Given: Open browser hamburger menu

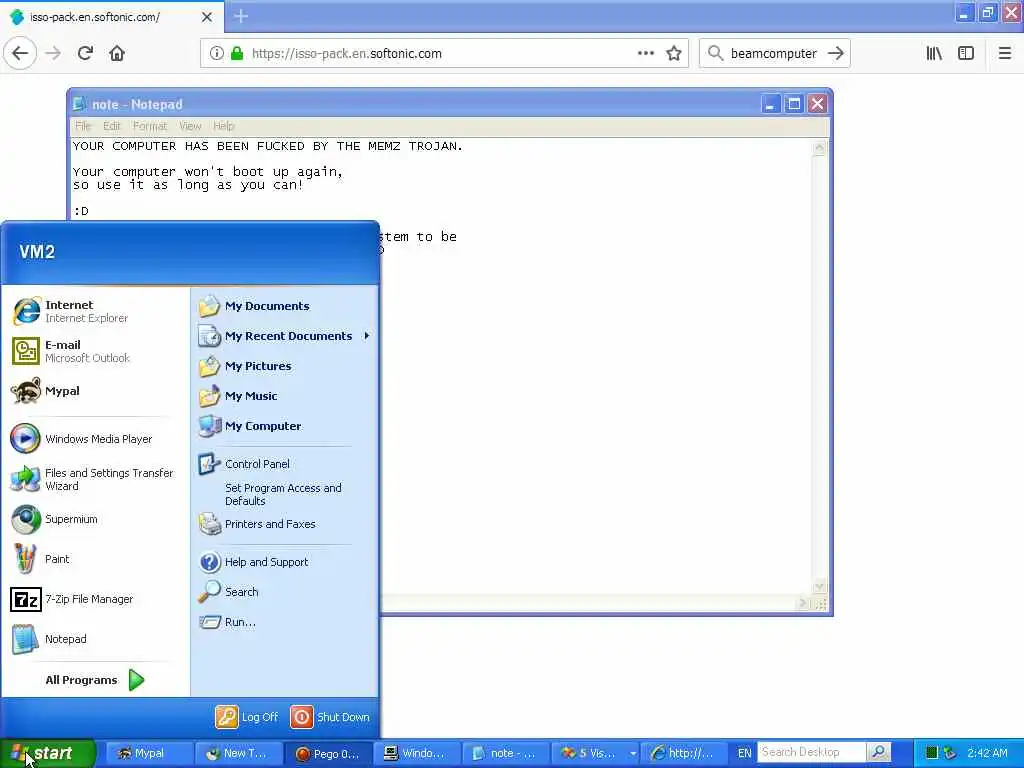Looking at the screenshot, I should (1005, 54).
